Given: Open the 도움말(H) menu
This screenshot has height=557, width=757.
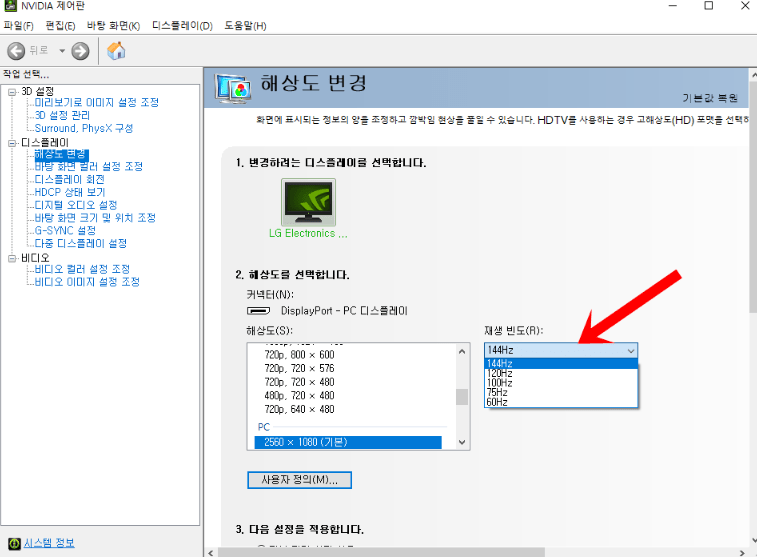Looking at the screenshot, I should click(245, 26).
